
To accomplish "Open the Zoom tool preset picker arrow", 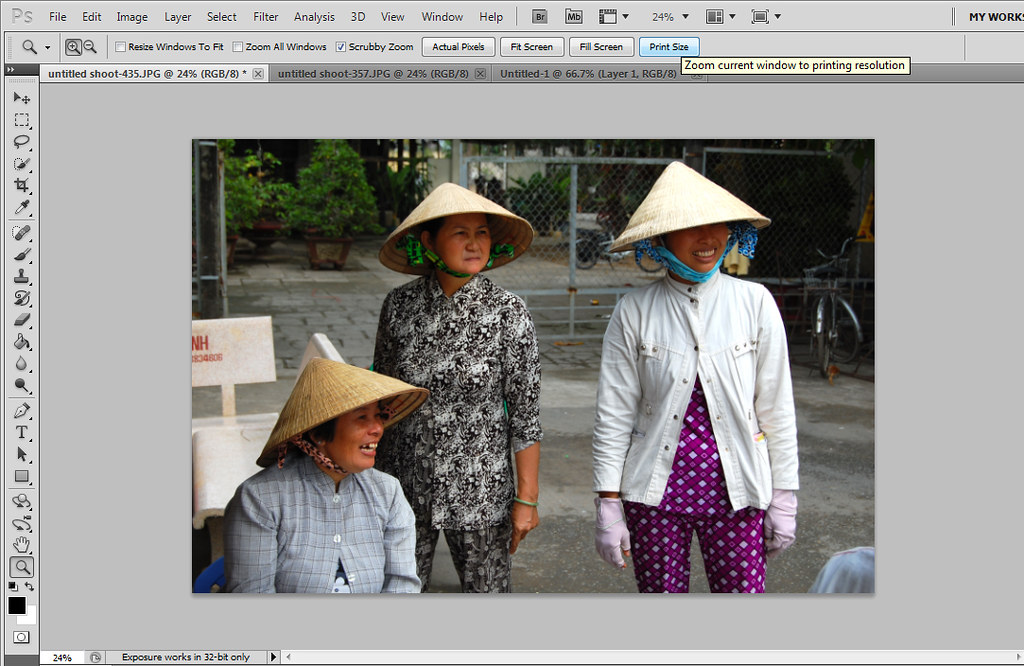I will [47, 47].
